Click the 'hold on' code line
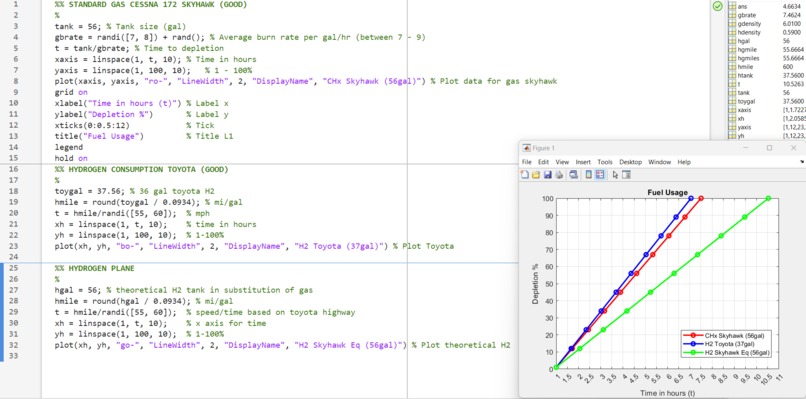The height and width of the screenshot is (399, 806). [x=71, y=158]
